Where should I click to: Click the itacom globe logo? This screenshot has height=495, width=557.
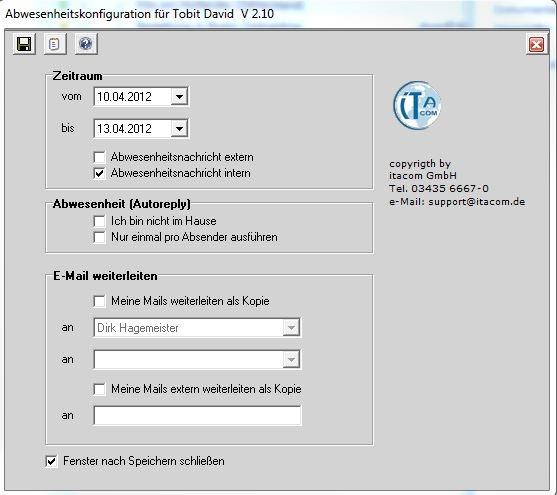pos(417,105)
